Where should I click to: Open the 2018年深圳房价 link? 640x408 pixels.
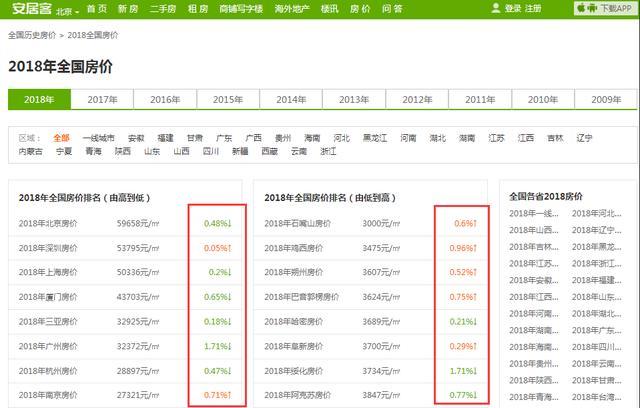click(x=48, y=248)
